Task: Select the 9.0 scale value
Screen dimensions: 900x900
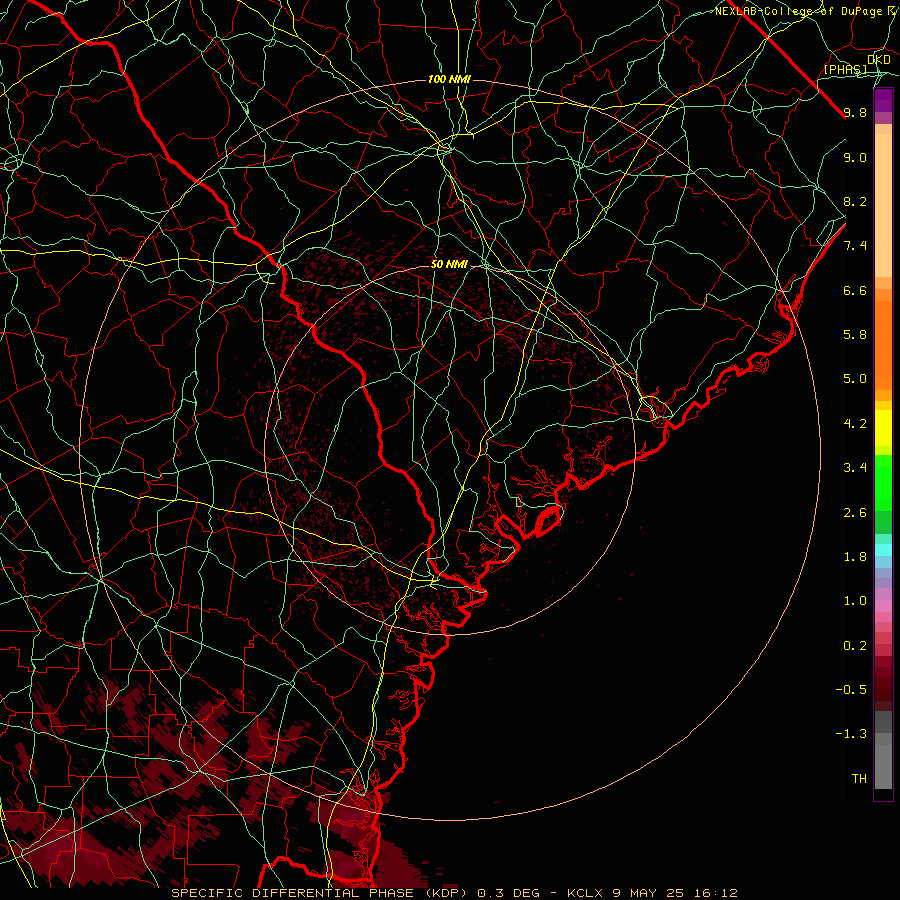Action: pyautogui.click(x=855, y=157)
